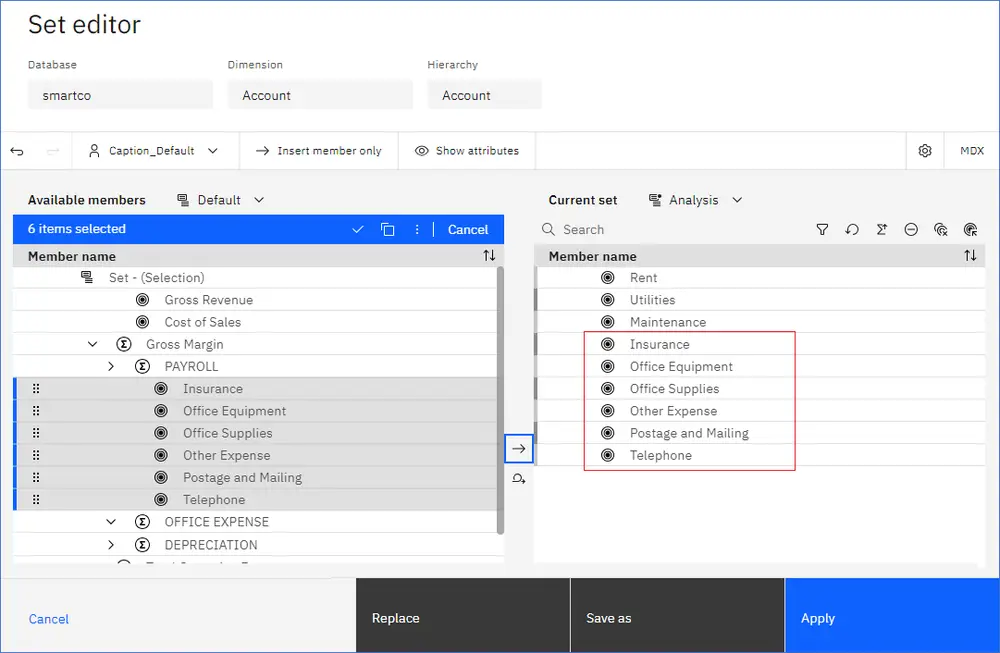Toggle Show attributes

pyautogui.click(x=467, y=150)
